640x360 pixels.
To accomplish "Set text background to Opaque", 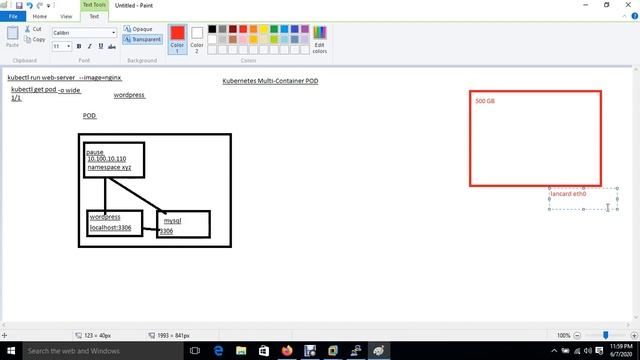I will (138, 29).
